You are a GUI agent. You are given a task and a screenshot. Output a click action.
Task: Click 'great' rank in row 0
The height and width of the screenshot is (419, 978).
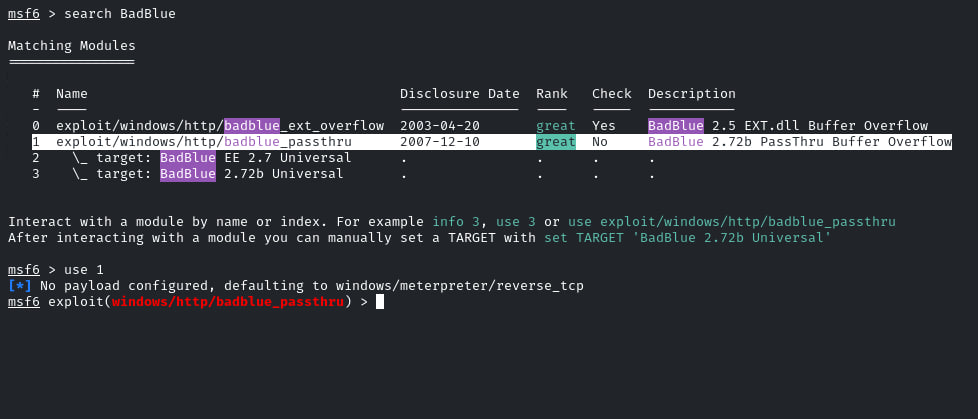click(x=556, y=126)
